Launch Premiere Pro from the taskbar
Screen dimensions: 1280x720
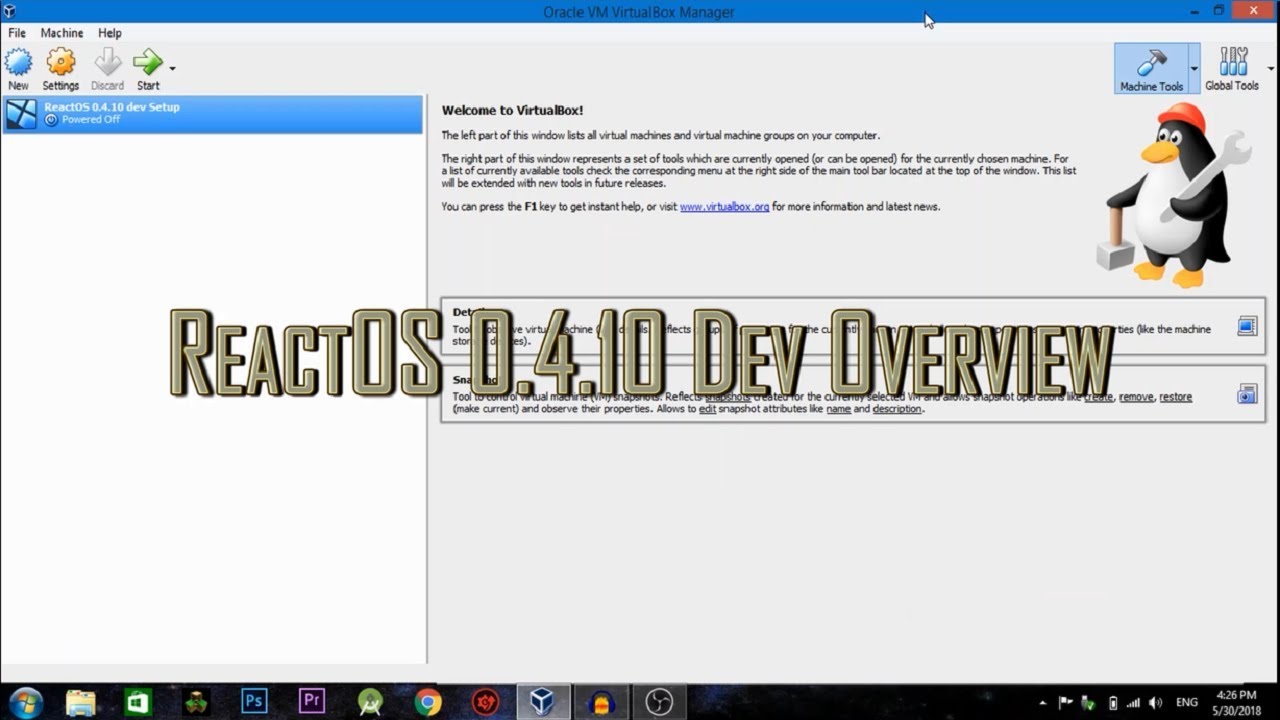pyautogui.click(x=312, y=703)
